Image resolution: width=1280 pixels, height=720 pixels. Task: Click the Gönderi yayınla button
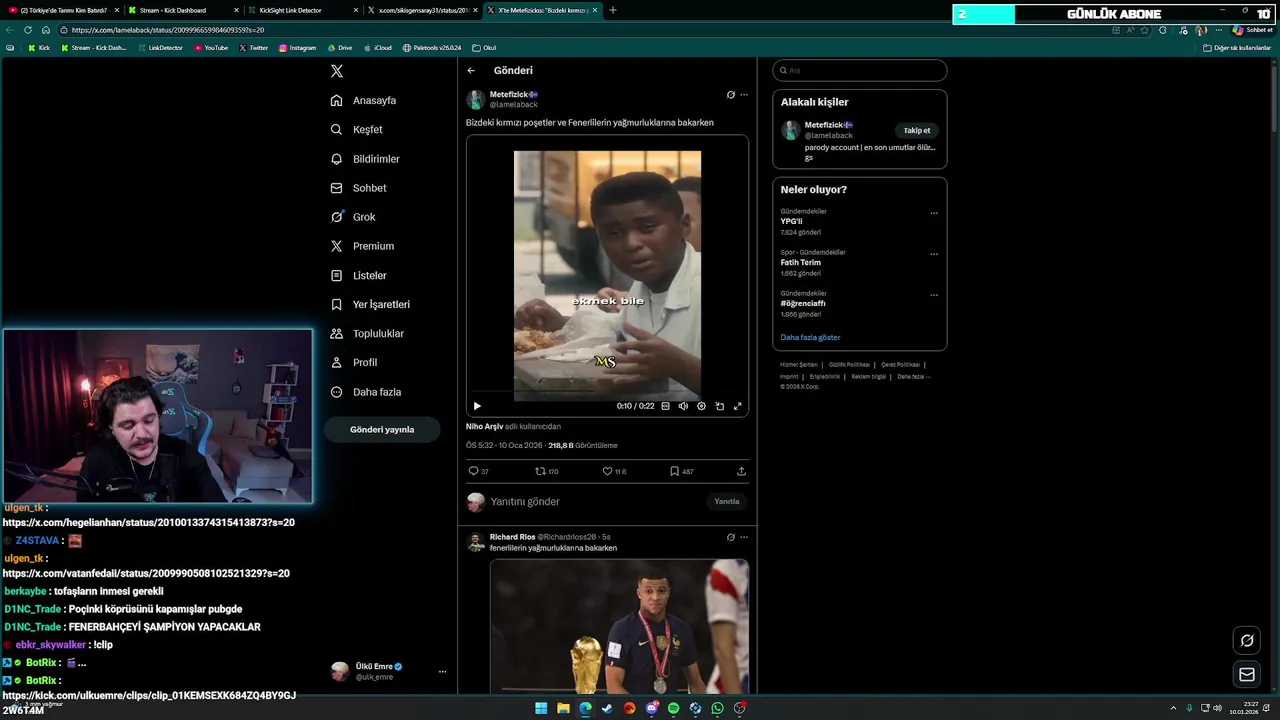382,429
